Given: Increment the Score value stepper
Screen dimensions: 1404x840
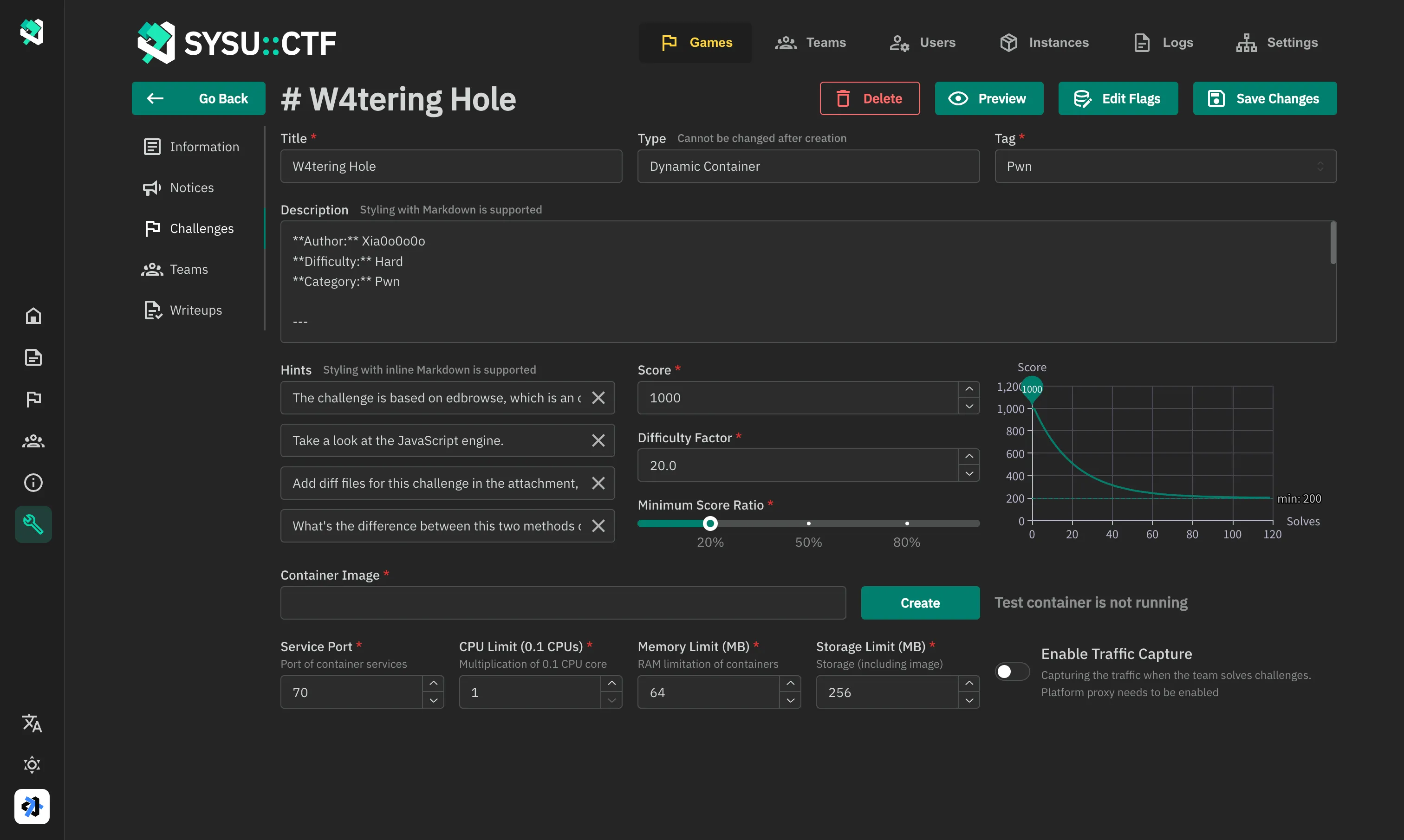Looking at the screenshot, I should [969, 389].
